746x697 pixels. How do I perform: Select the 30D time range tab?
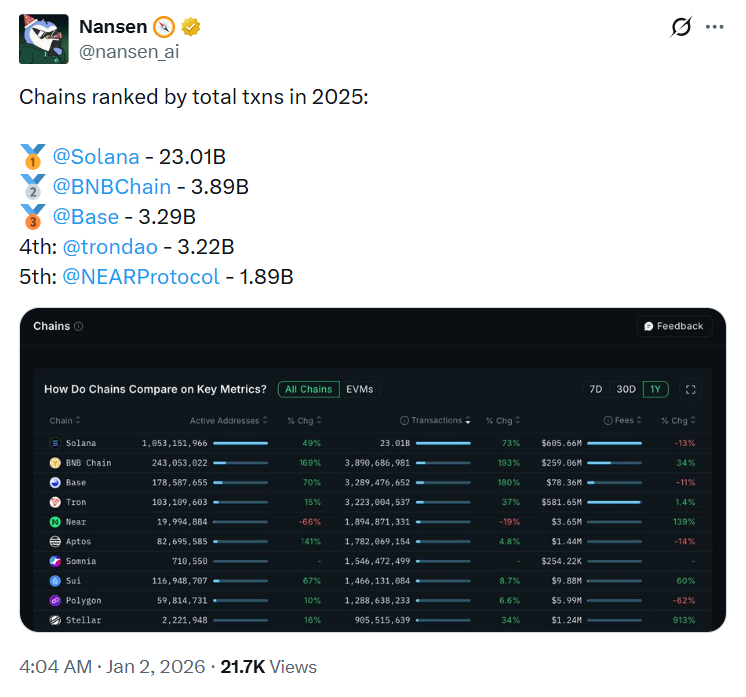click(626, 389)
